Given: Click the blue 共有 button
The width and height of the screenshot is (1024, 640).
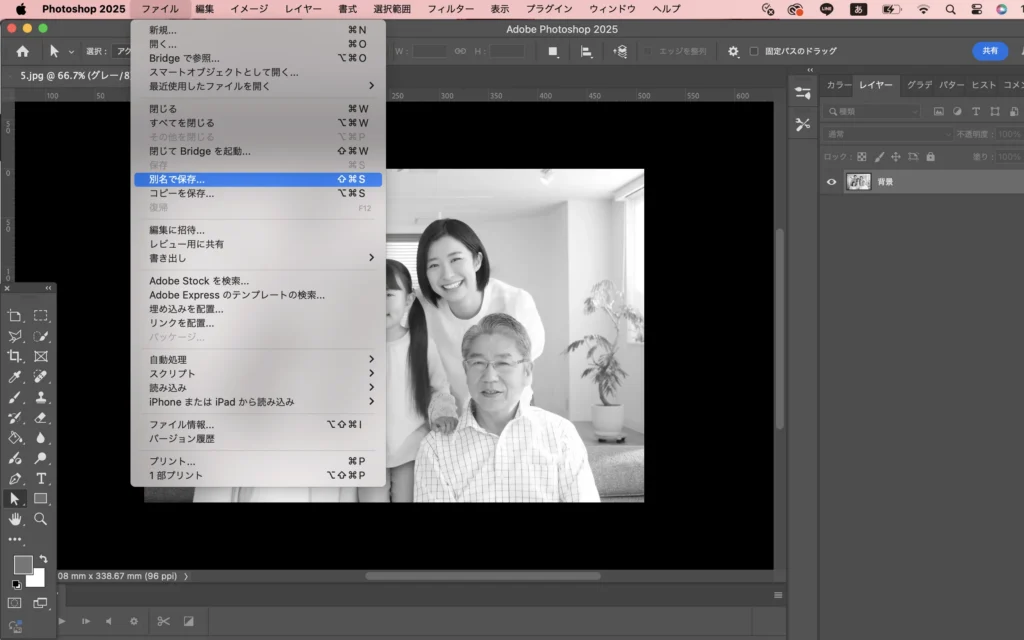Looking at the screenshot, I should (x=989, y=51).
